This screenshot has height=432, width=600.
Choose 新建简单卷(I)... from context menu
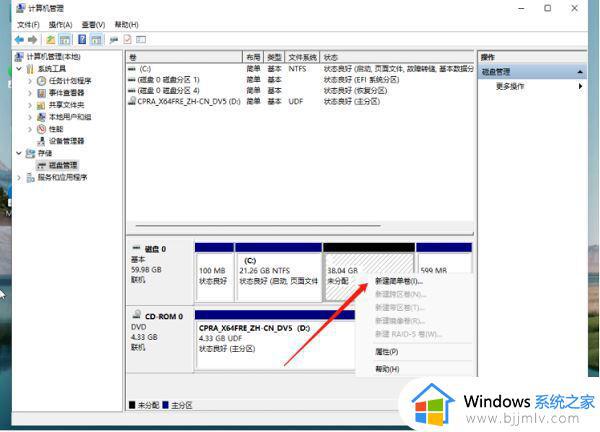(399, 281)
